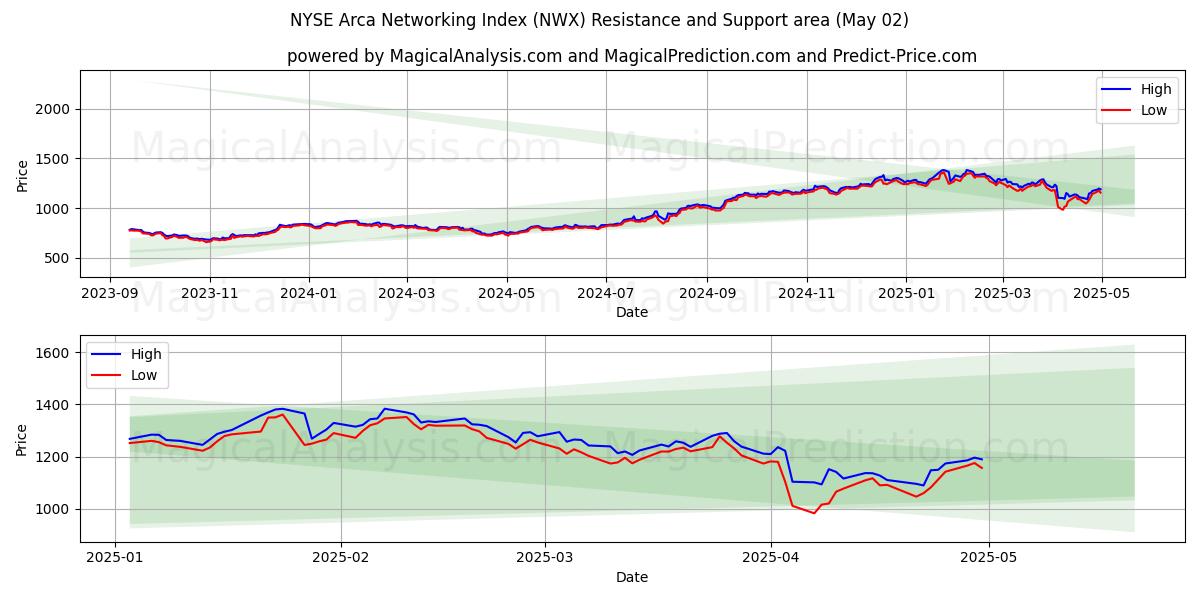This screenshot has height=600, width=1200.
Task: Click the '2024-01' x-axis tick label
Action: (x=308, y=293)
